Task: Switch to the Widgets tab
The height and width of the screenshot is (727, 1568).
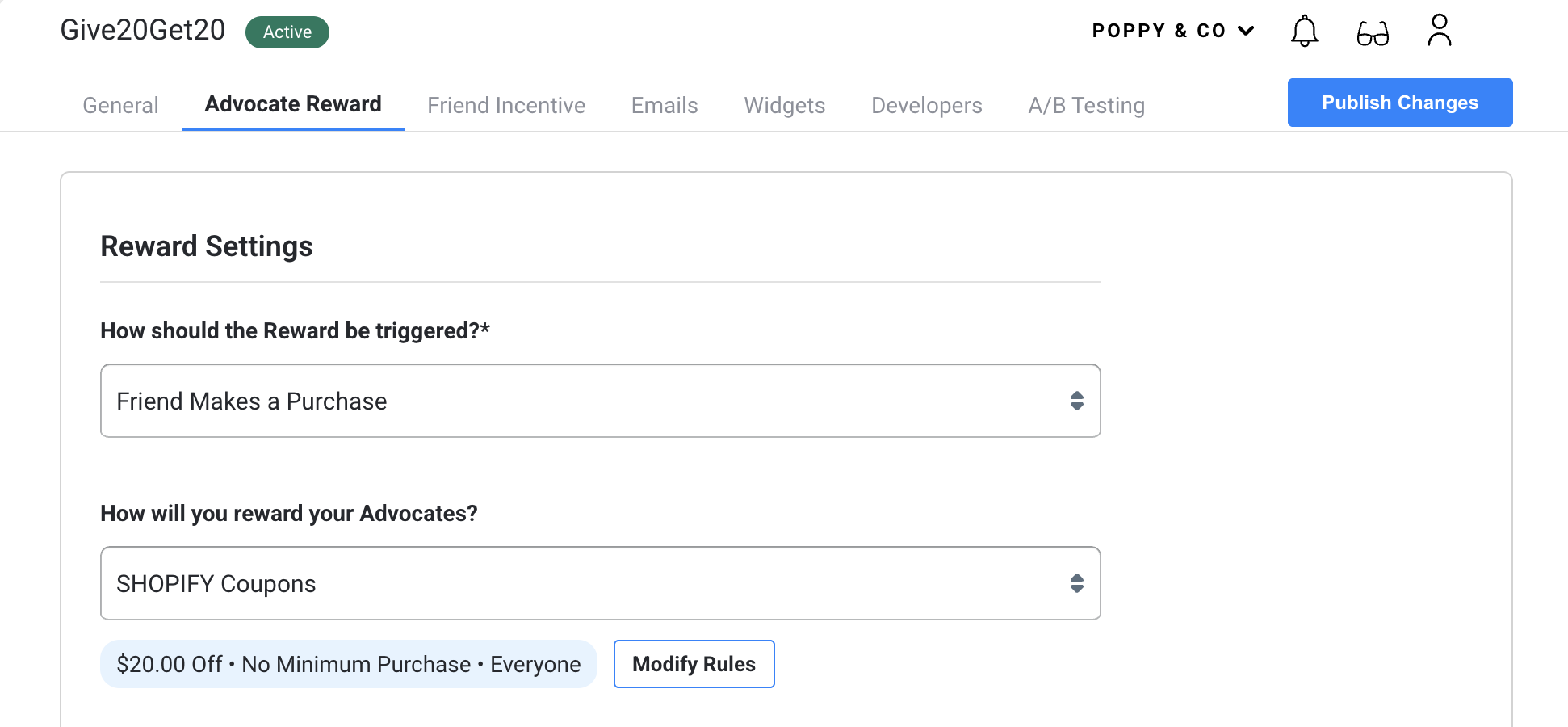Action: [x=785, y=105]
